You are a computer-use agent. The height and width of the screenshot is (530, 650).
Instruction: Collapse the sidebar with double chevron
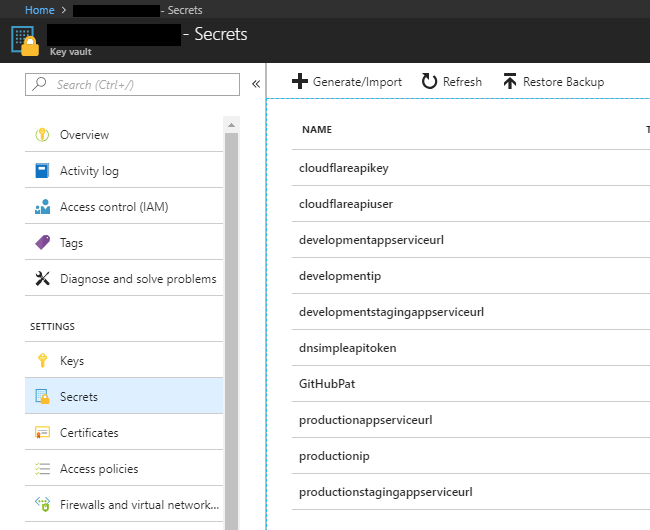pyautogui.click(x=256, y=84)
